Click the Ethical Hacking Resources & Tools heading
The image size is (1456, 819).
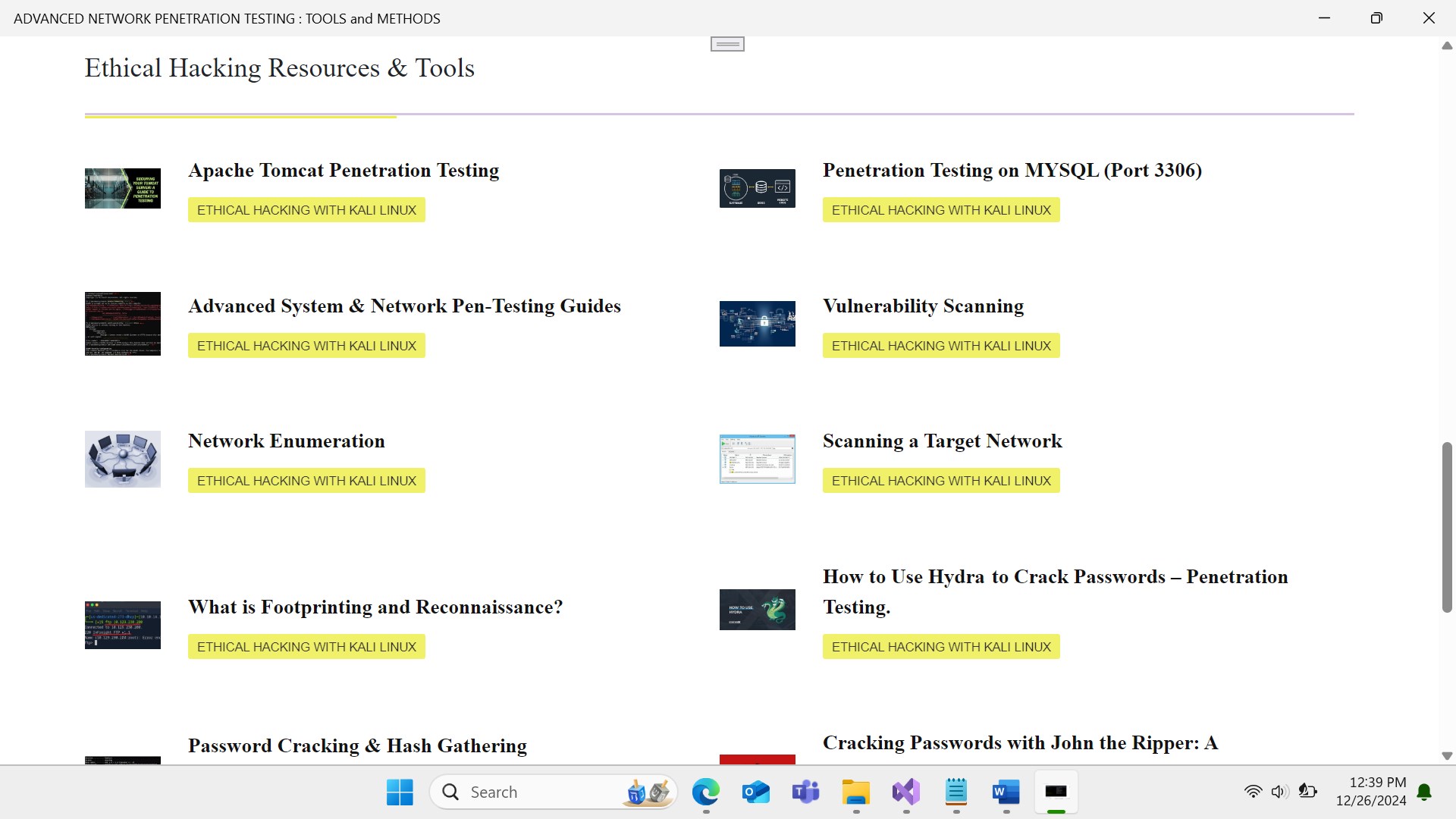(x=280, y=68)
